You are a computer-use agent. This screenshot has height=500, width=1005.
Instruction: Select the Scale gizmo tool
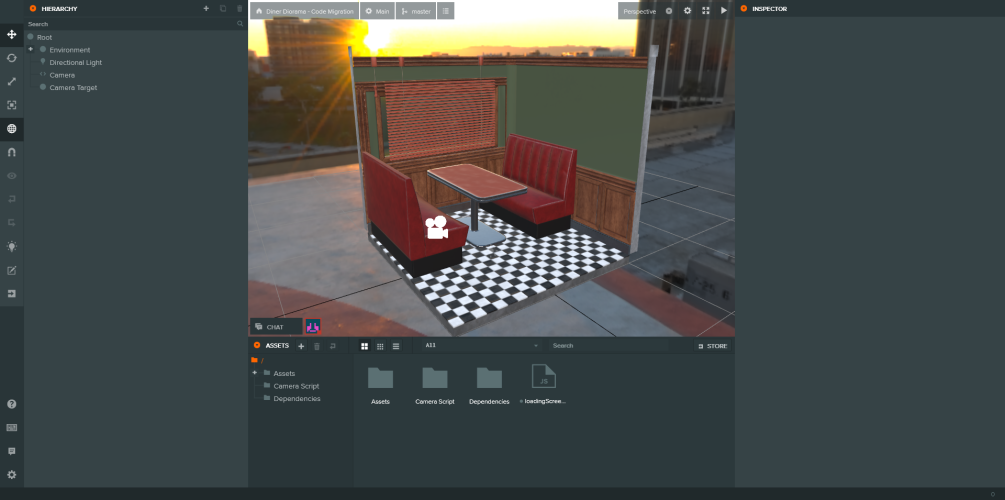point(12,81)
